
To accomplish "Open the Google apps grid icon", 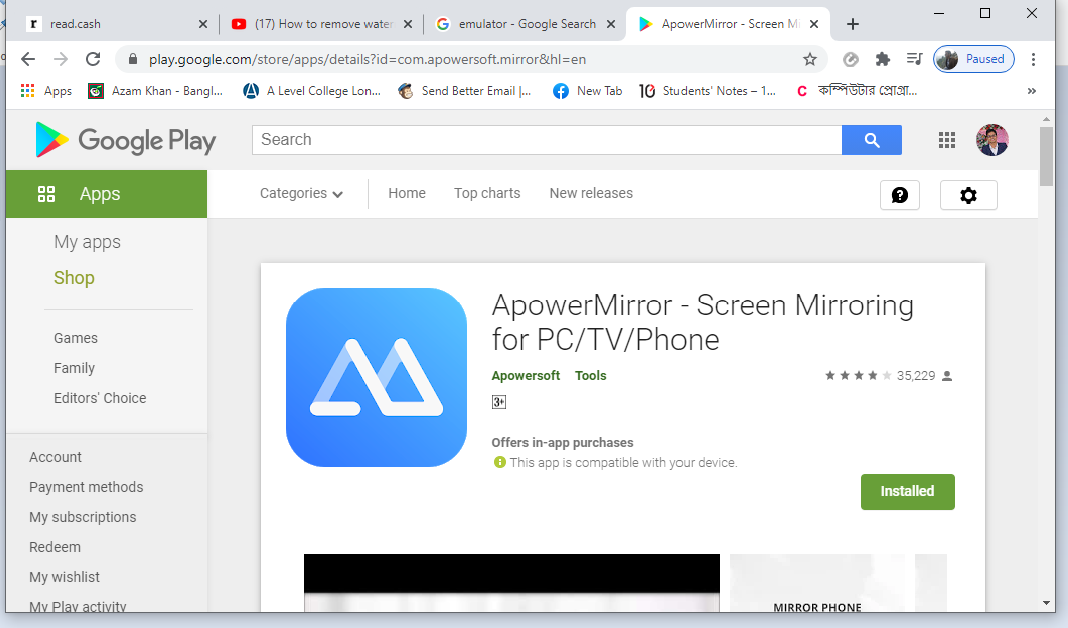I will coord(947,140).
